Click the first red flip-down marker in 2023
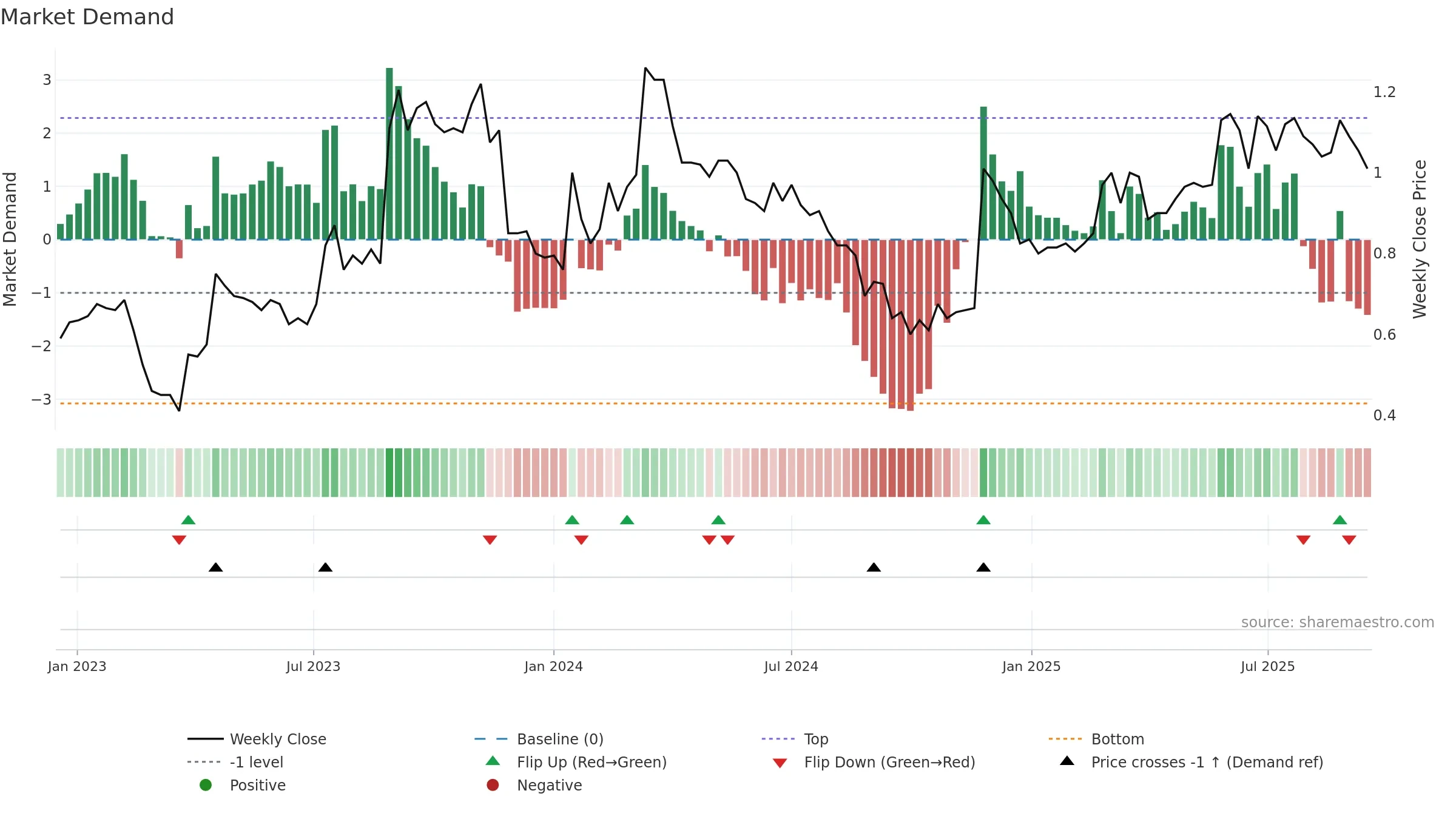 [179, 540]
